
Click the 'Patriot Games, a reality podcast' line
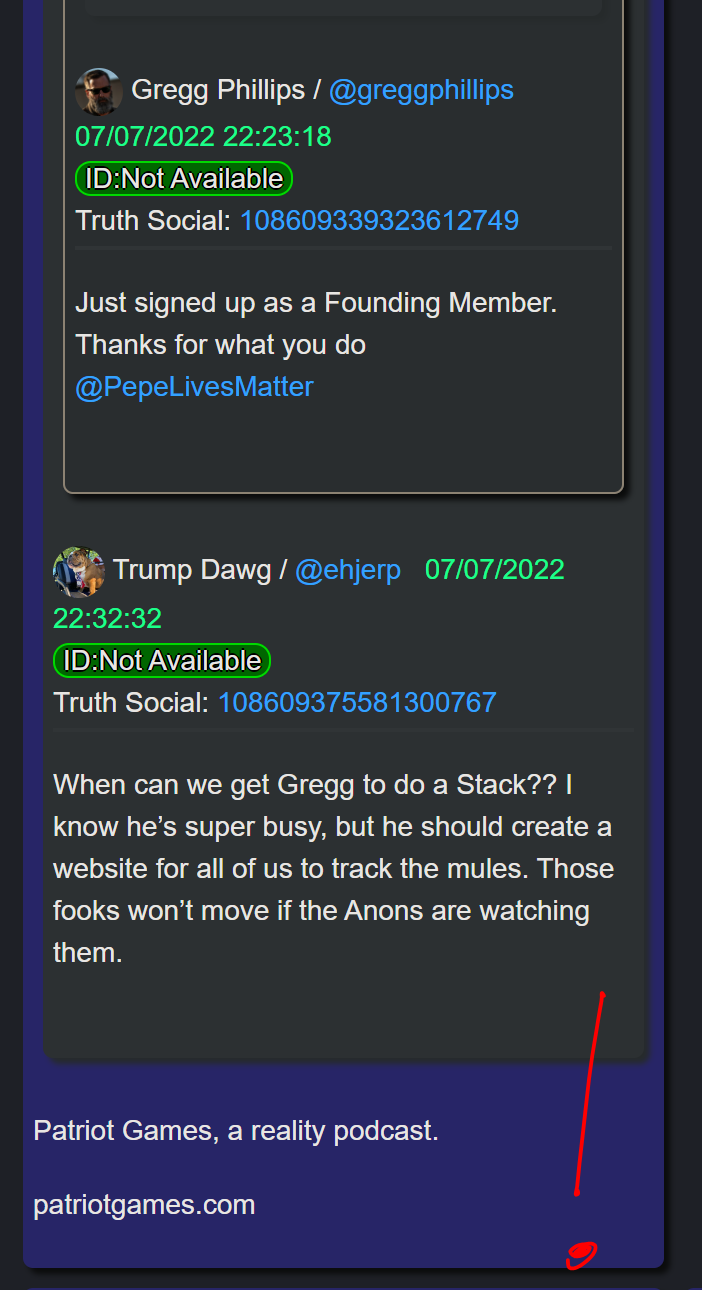[x=236, y=1131]
